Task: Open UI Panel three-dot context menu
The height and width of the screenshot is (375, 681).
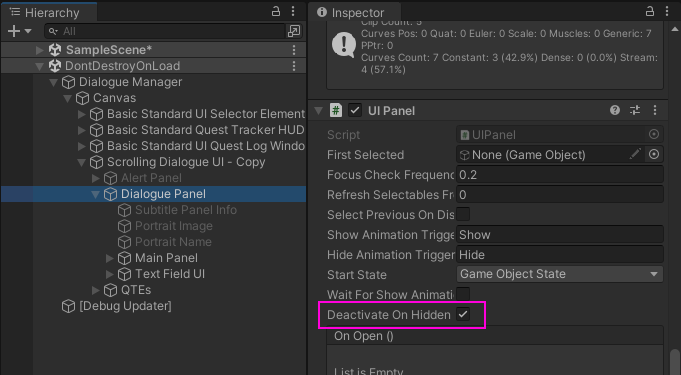Action: point(655,110)
